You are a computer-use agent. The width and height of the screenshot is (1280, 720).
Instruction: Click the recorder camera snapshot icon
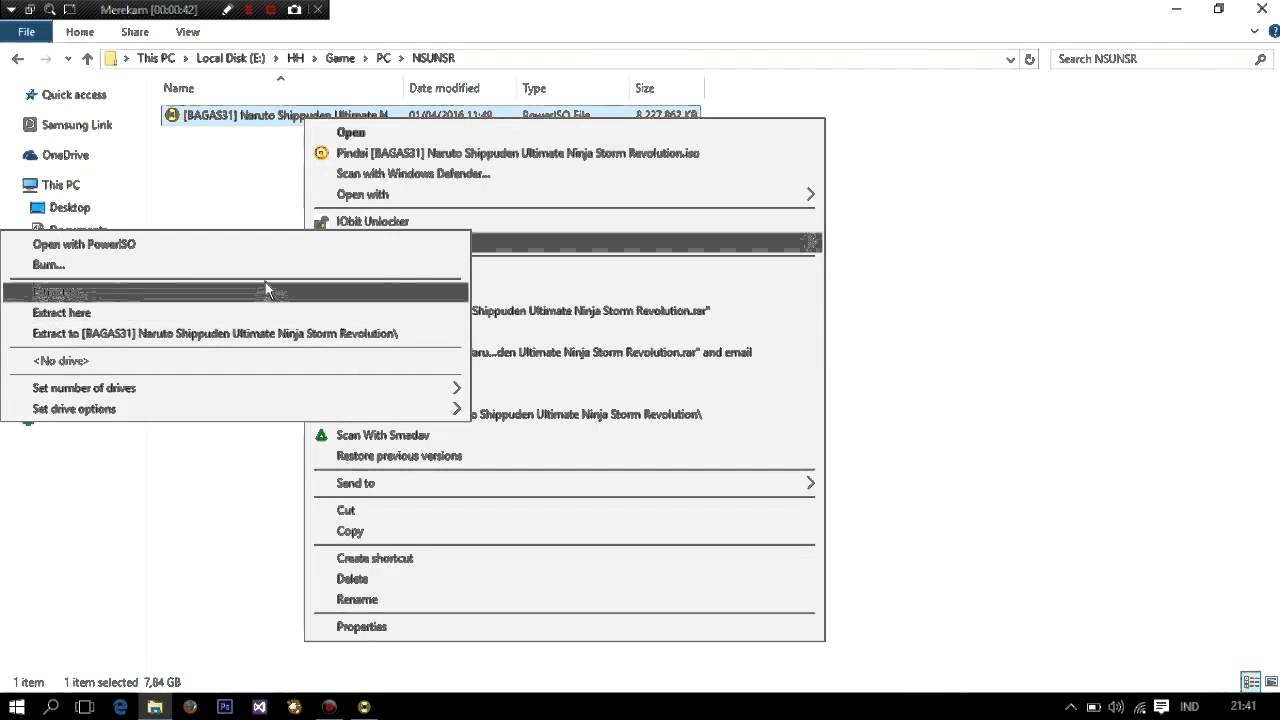(294, 9)
